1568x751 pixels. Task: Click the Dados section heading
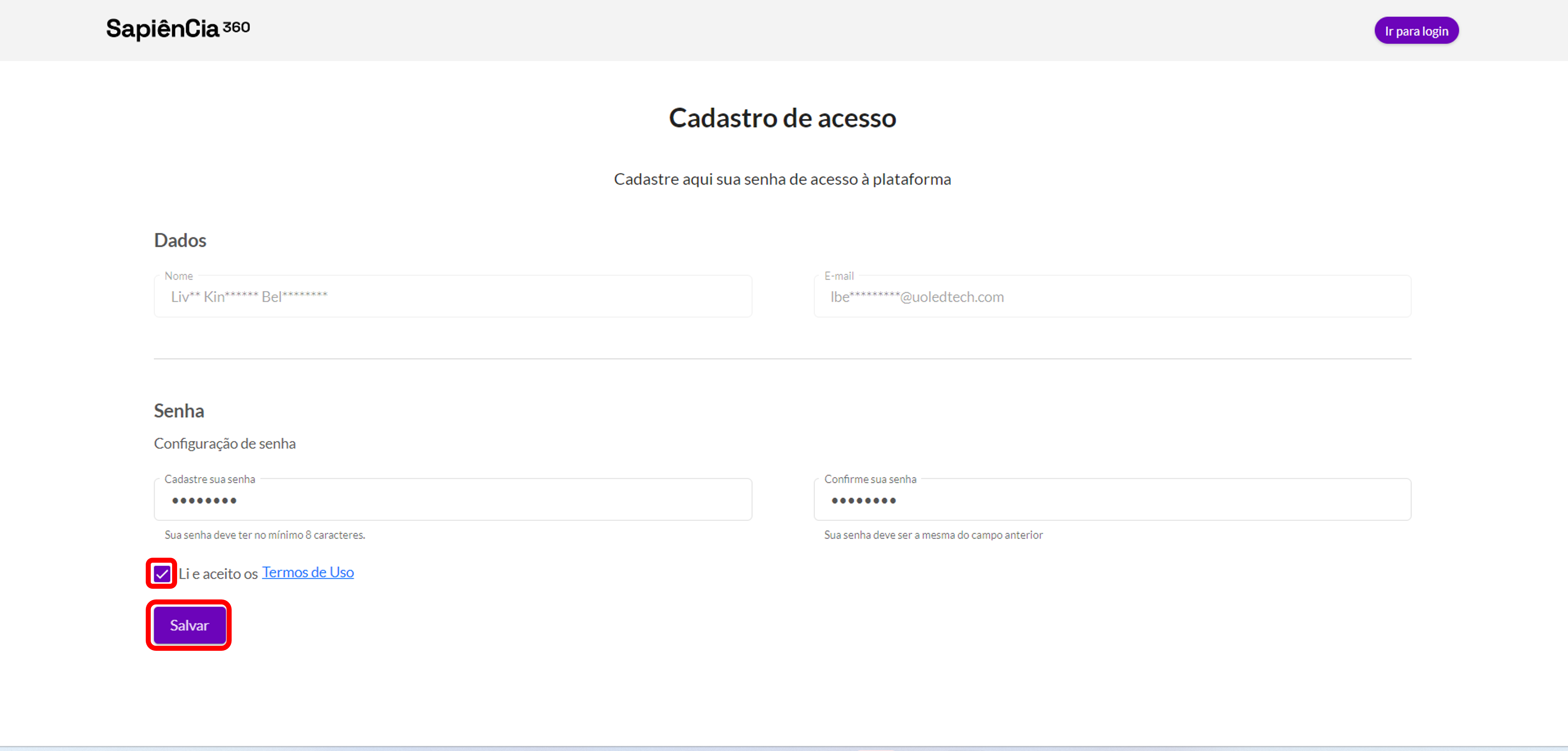coord(180,240)
